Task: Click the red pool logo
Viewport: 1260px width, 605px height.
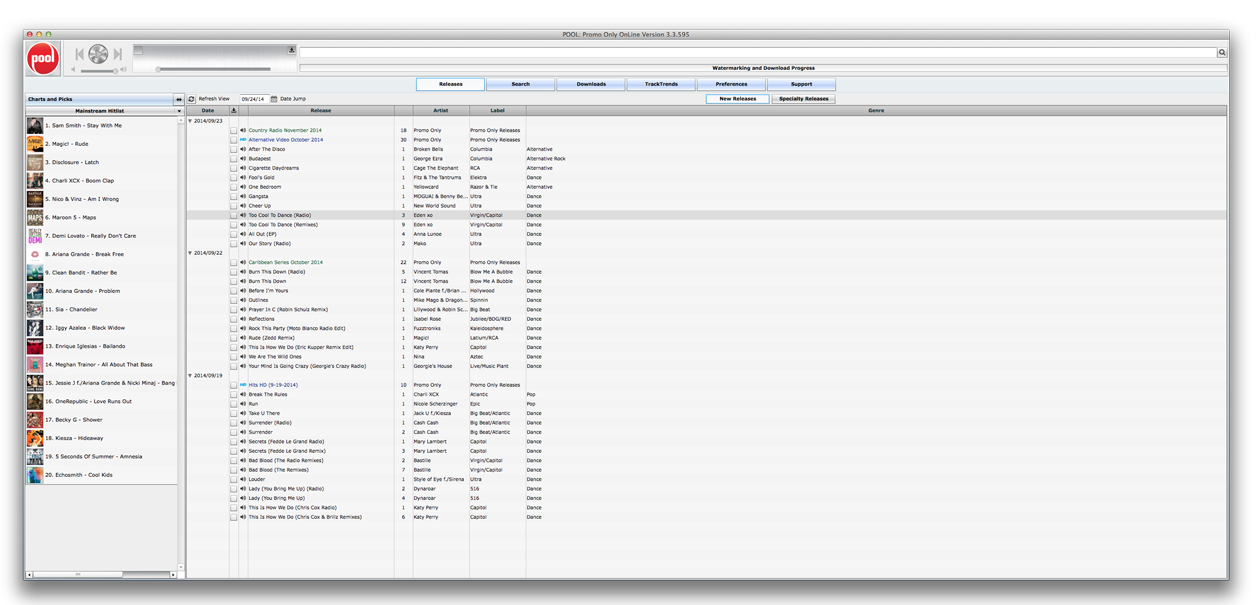Action: point(43,57)
